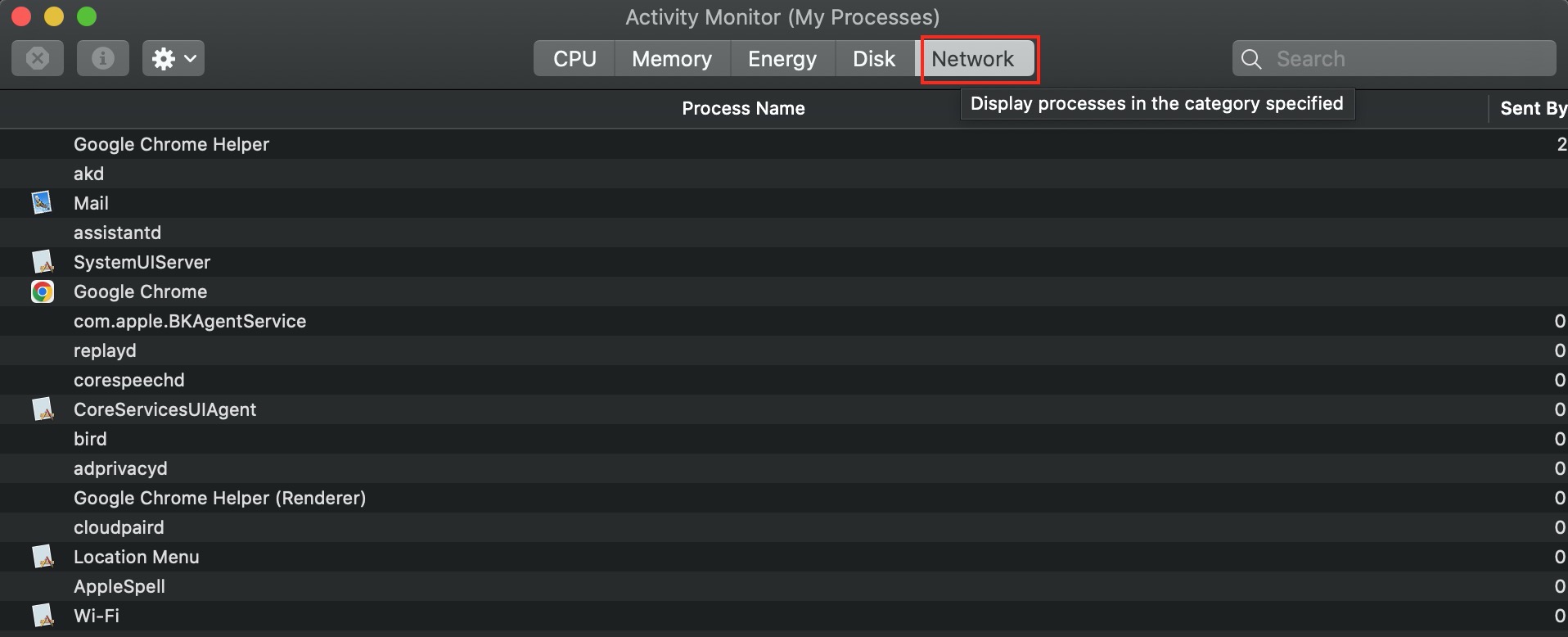
Task: Switch to the Memory tab
Action: tap(672, 59)
